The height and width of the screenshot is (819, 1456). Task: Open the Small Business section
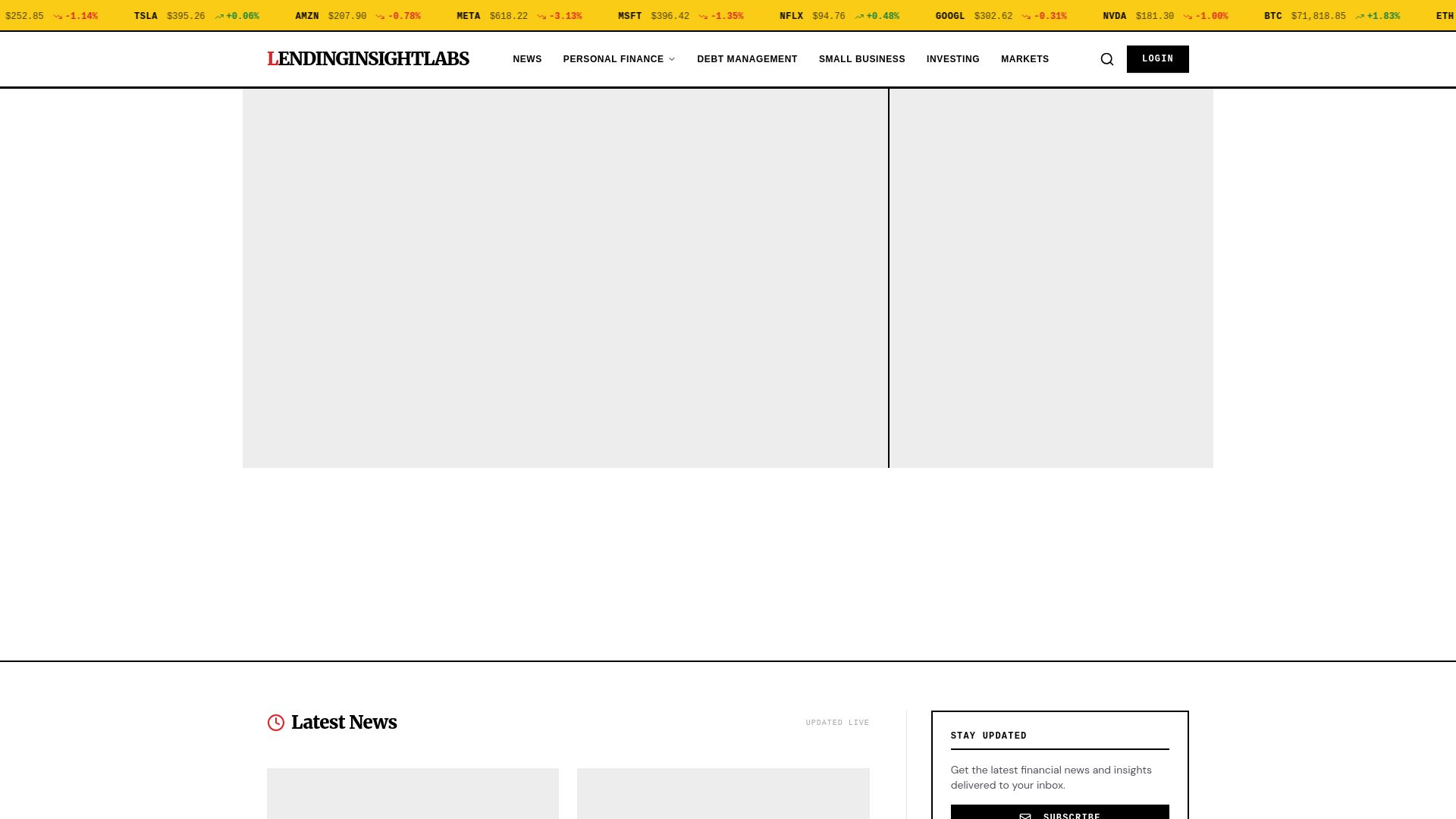tap(861, 59)
